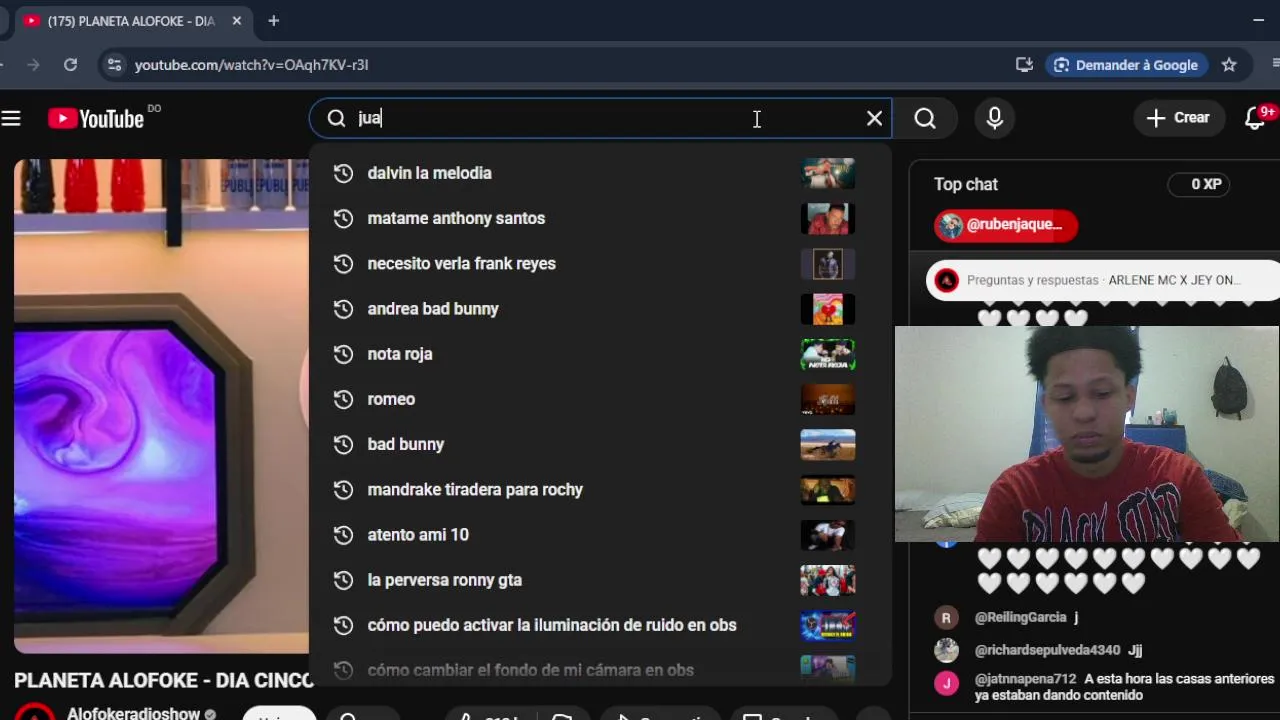This screenshot has width=1280, height=720.
Task: Select 'cómo cambiar el fondo' suggestion
Action: (x=600, y=668)
